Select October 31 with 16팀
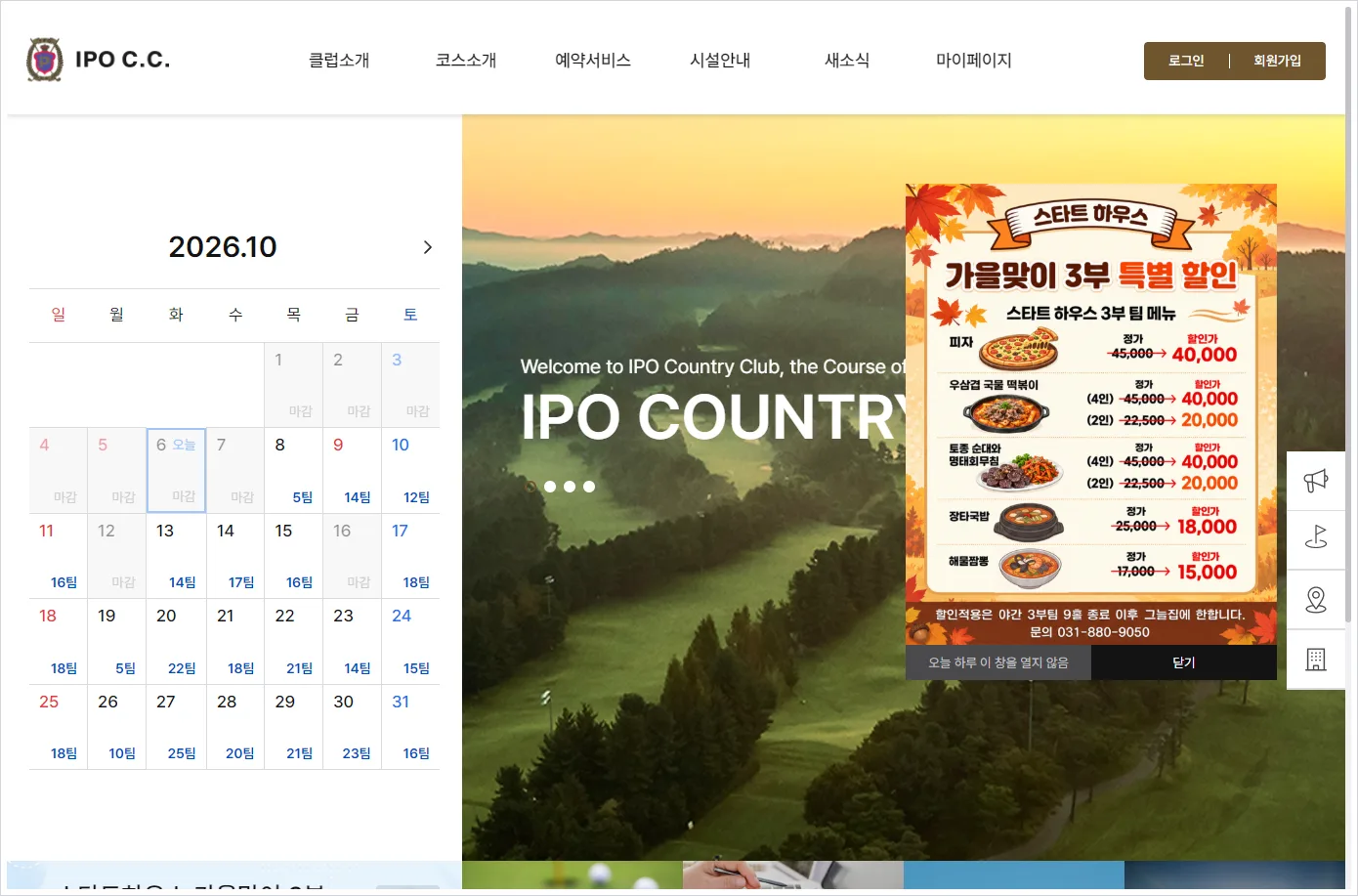1358x896 pixels. (x=411, y=727)
